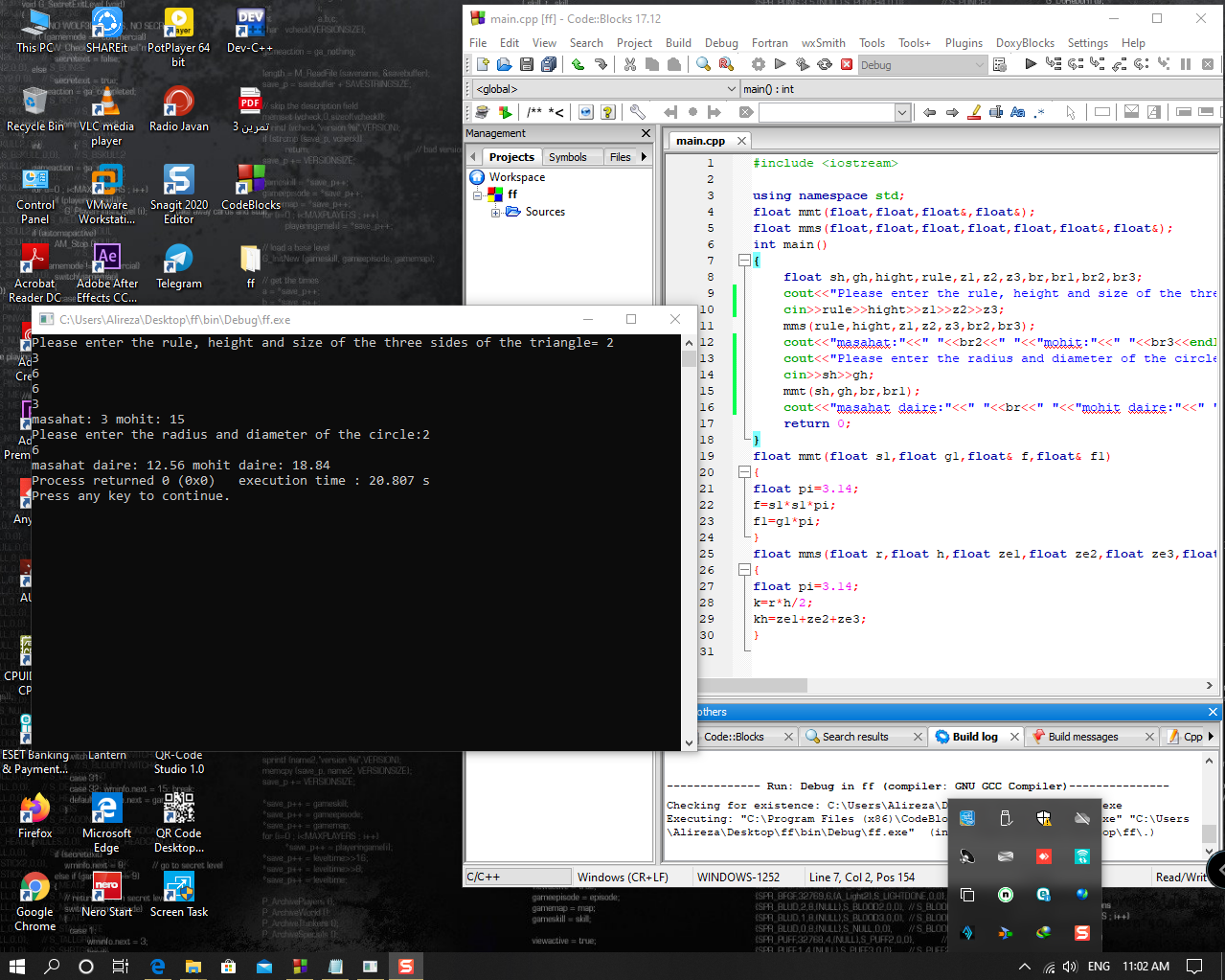Start debugger with Debug/Continue arrow
Viewport: 1225px width, 980px height.
point(1030,64)
